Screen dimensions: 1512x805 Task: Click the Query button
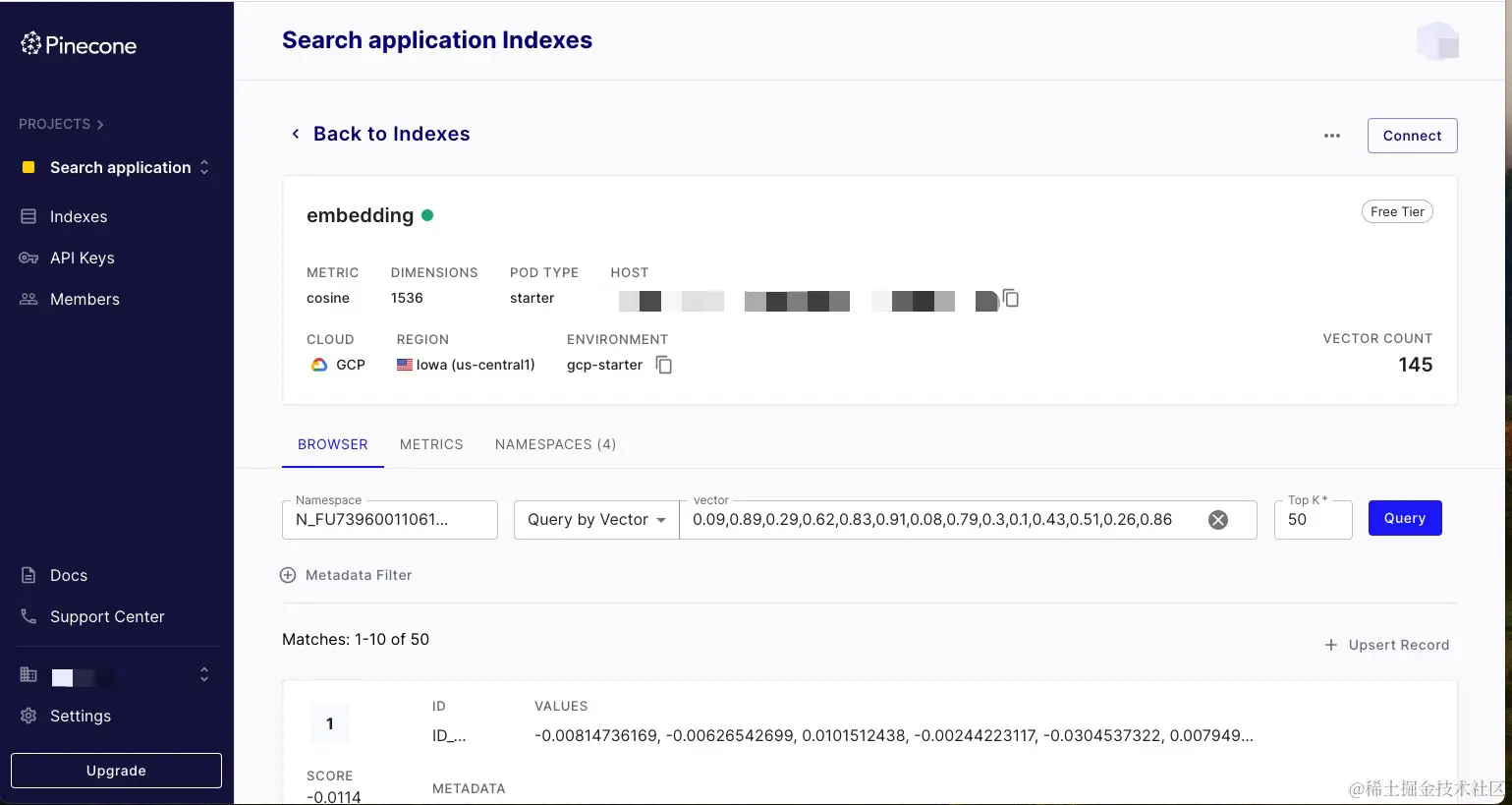click(1404, 518)
